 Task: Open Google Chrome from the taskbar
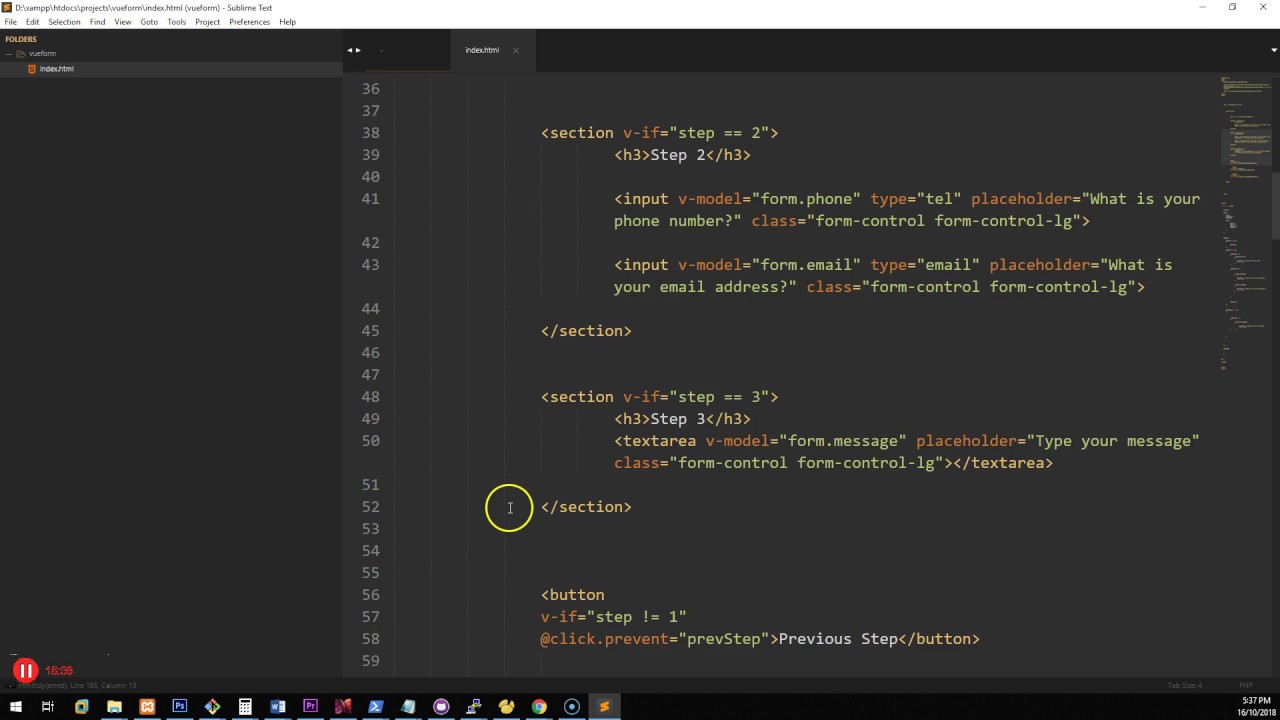pos(539,707)
